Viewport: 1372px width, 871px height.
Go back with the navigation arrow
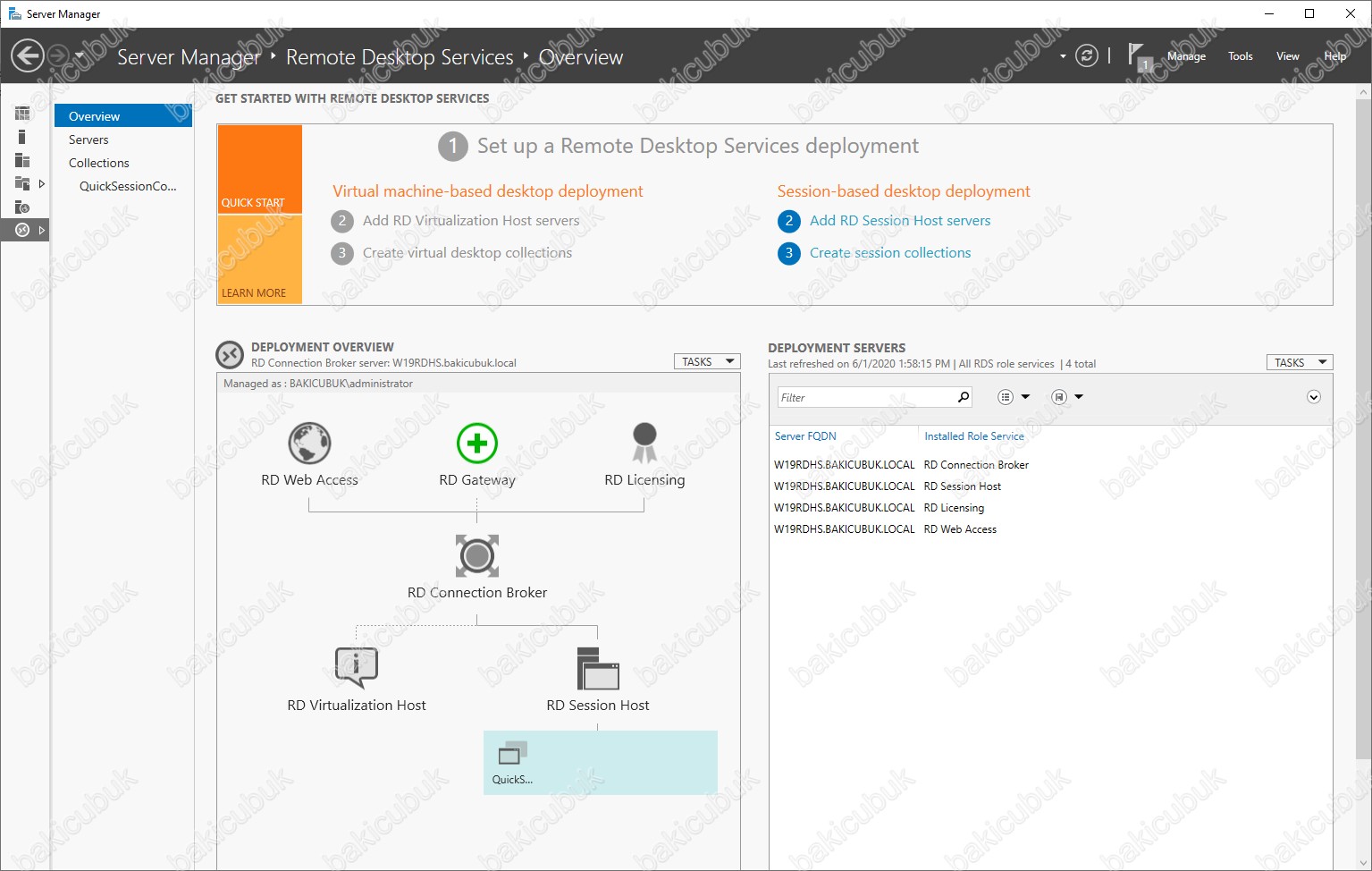coord(27,55)
